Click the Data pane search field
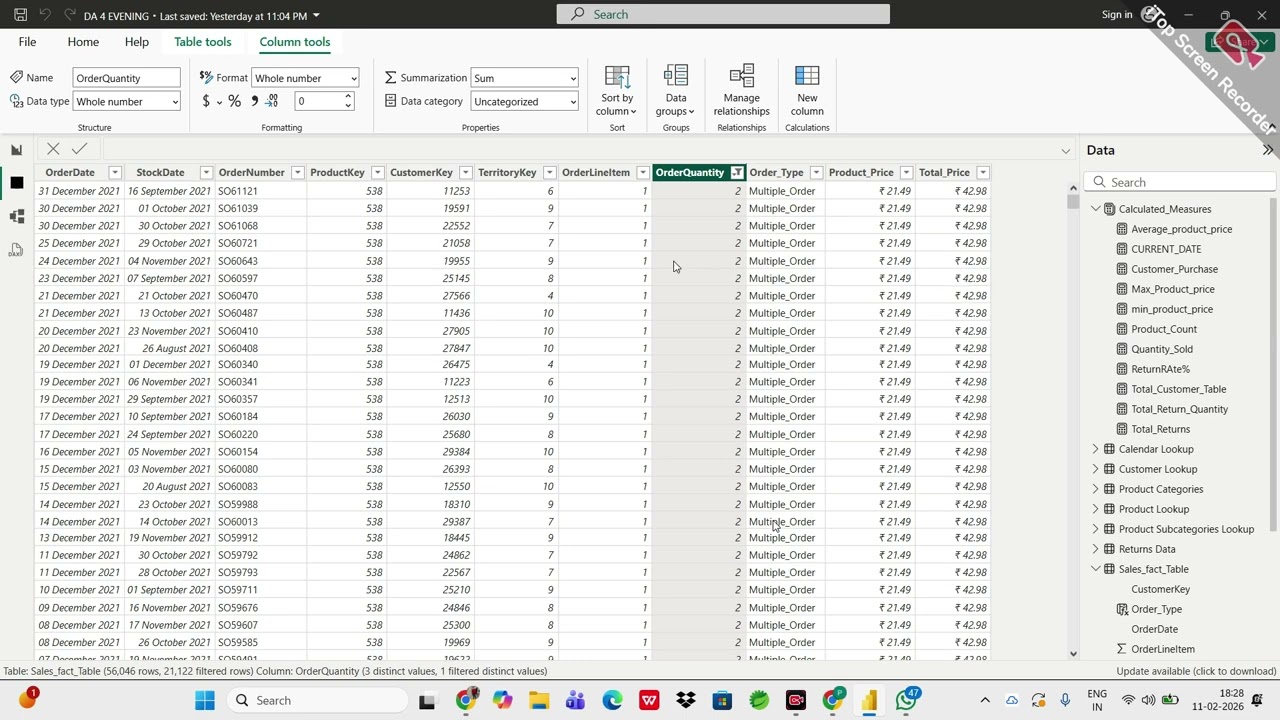This screenshot has height=720, width=1280. click(x=1180, y=183)
